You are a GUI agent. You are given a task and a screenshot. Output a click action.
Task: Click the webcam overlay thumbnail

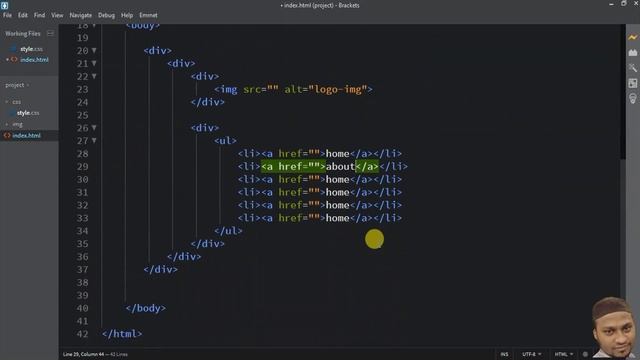[x=615, y=328]
